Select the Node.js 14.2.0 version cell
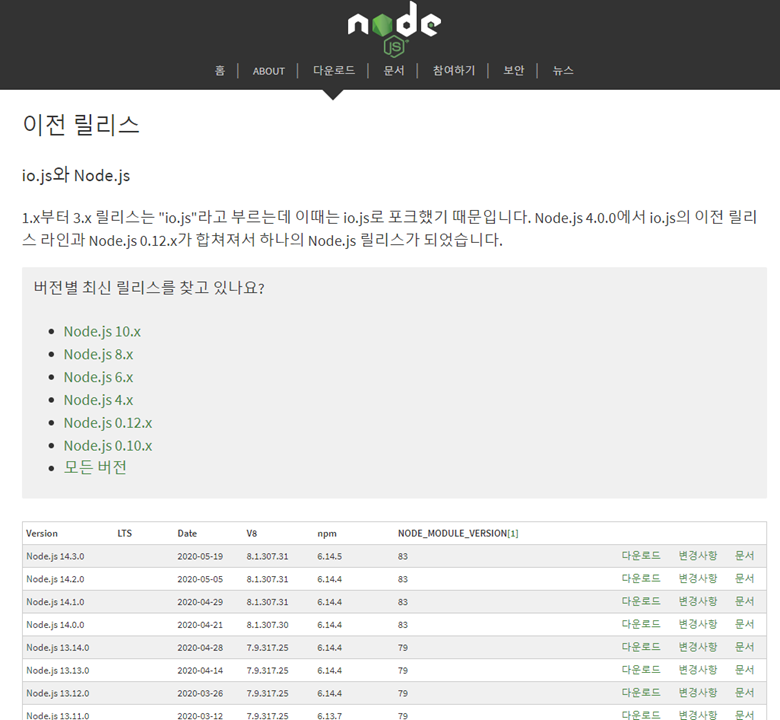The height and width of the screenshot is (720, 780). 55,579
